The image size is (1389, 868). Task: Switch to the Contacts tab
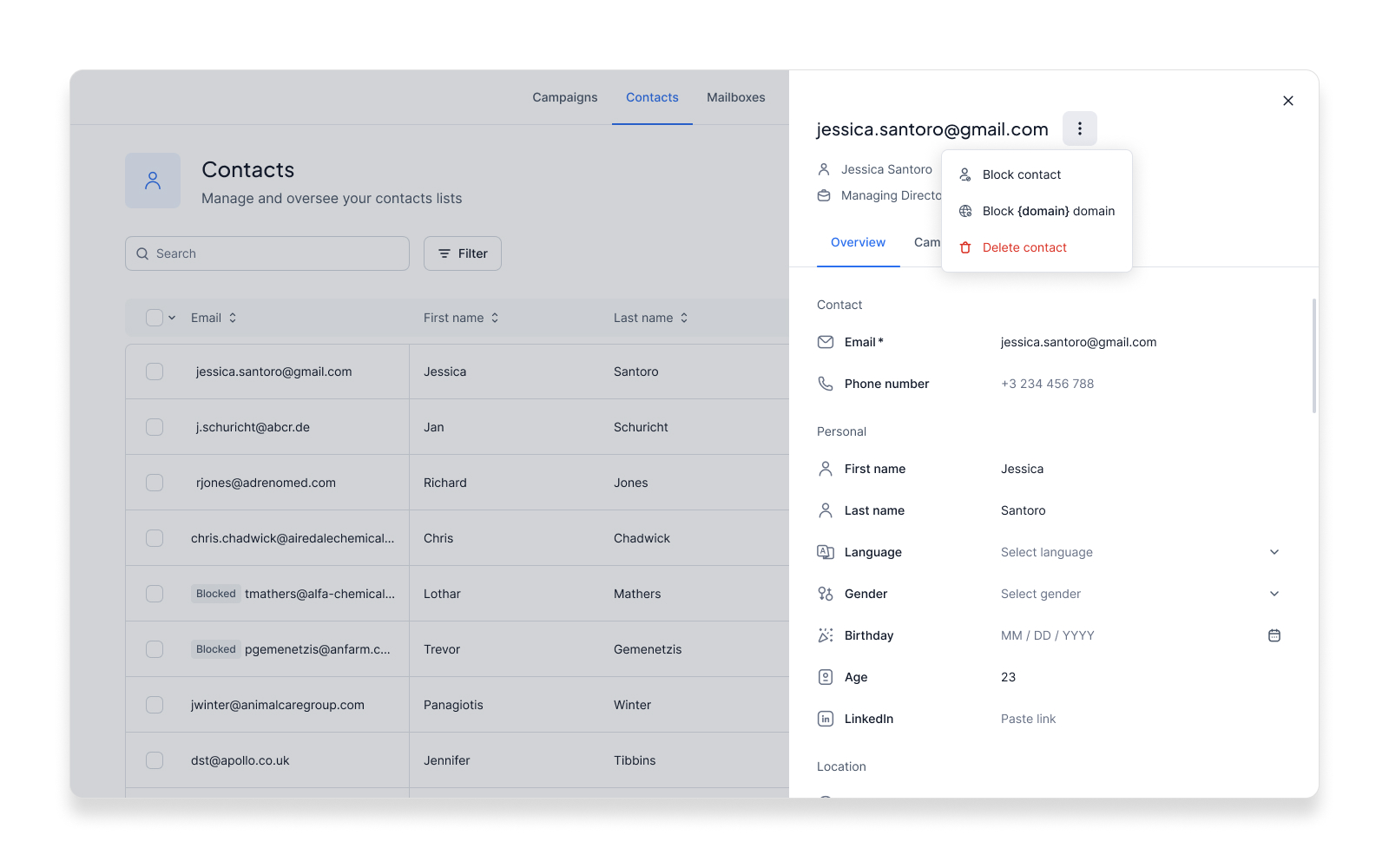(652, 97)
